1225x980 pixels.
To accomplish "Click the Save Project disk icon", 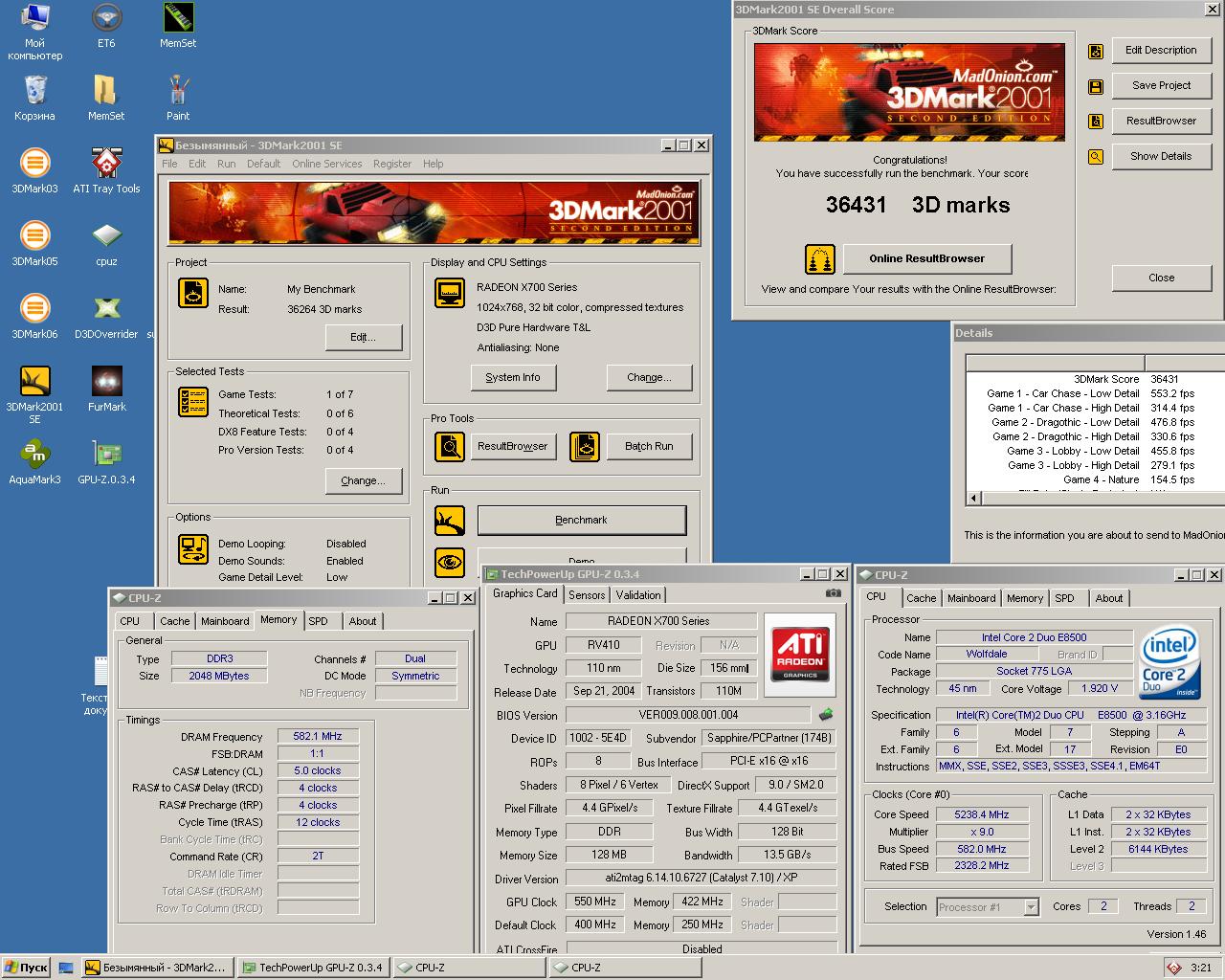I will coord(1096,86).
